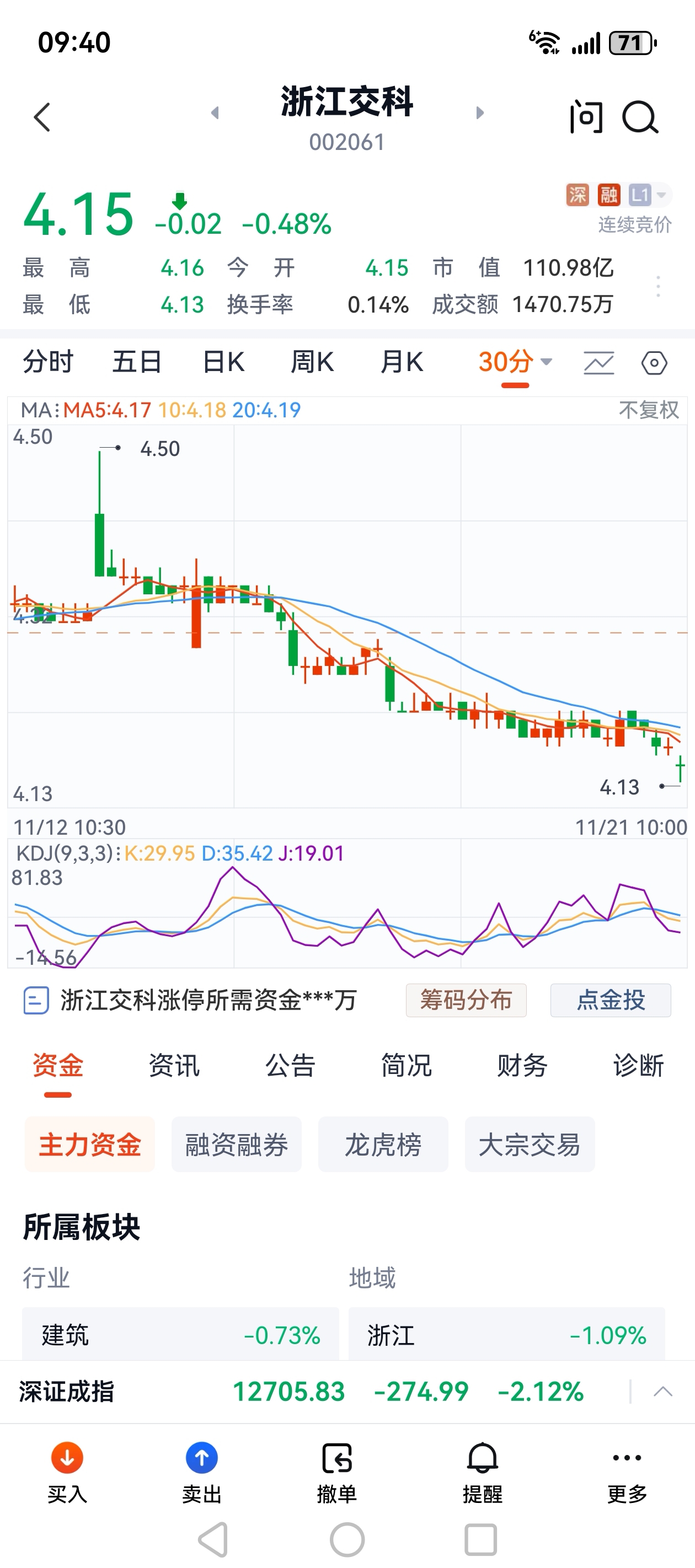The height and width of the screenshot is (1568, 695).
Task: Tap the 筹码分布 button
Action: pos(466,1000)
